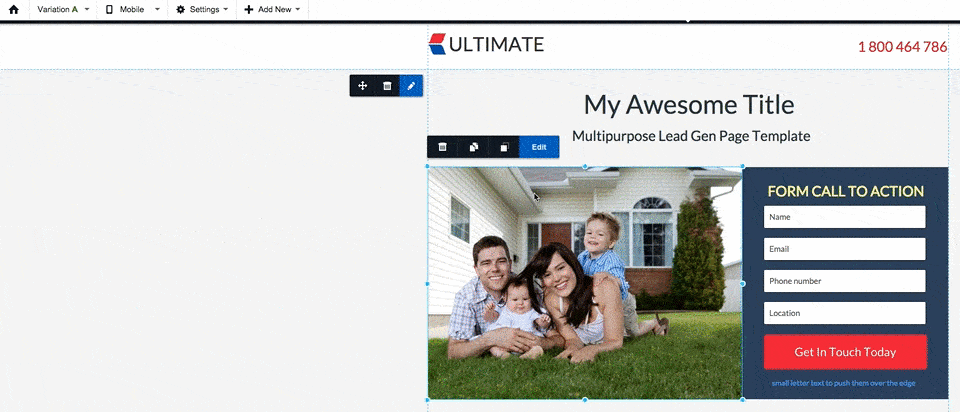Click into the Name field

point(845,217)
